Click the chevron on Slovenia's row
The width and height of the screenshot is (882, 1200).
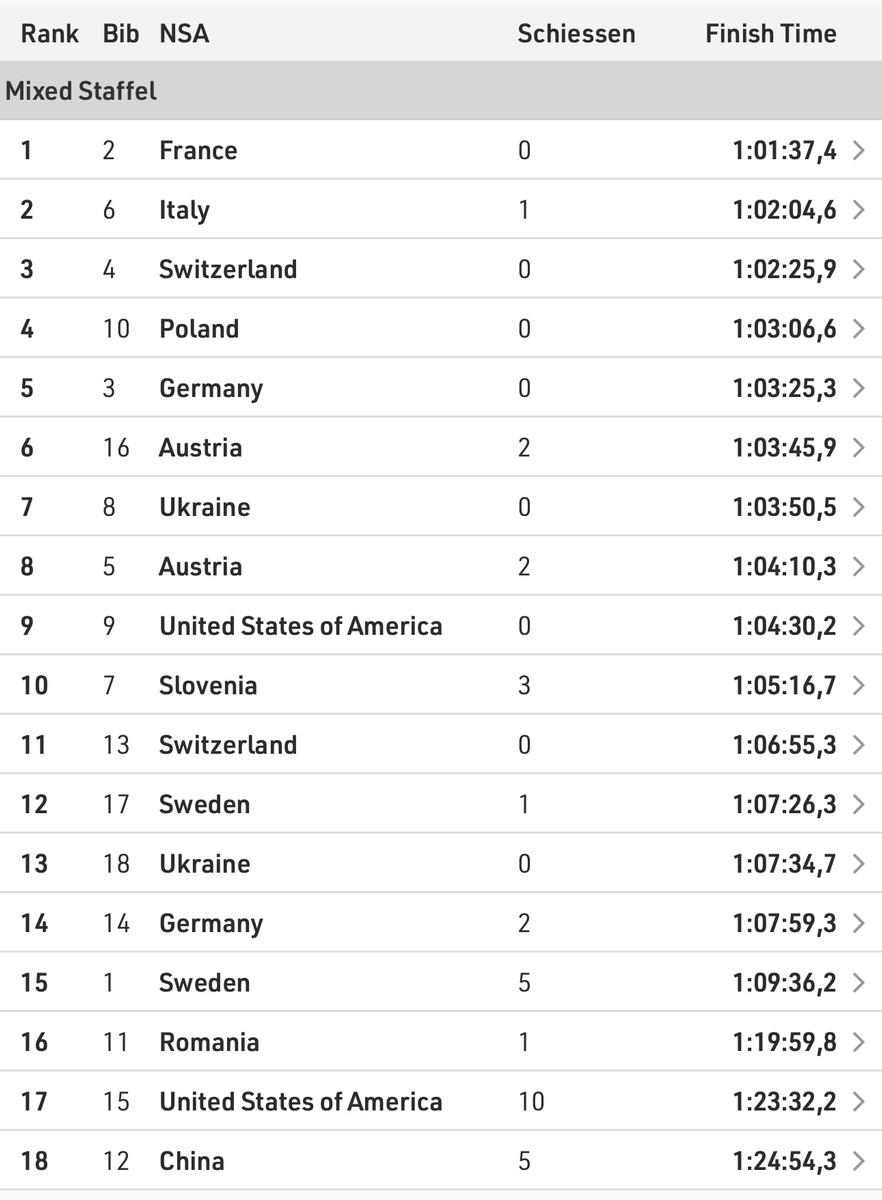tap(858, 686)
